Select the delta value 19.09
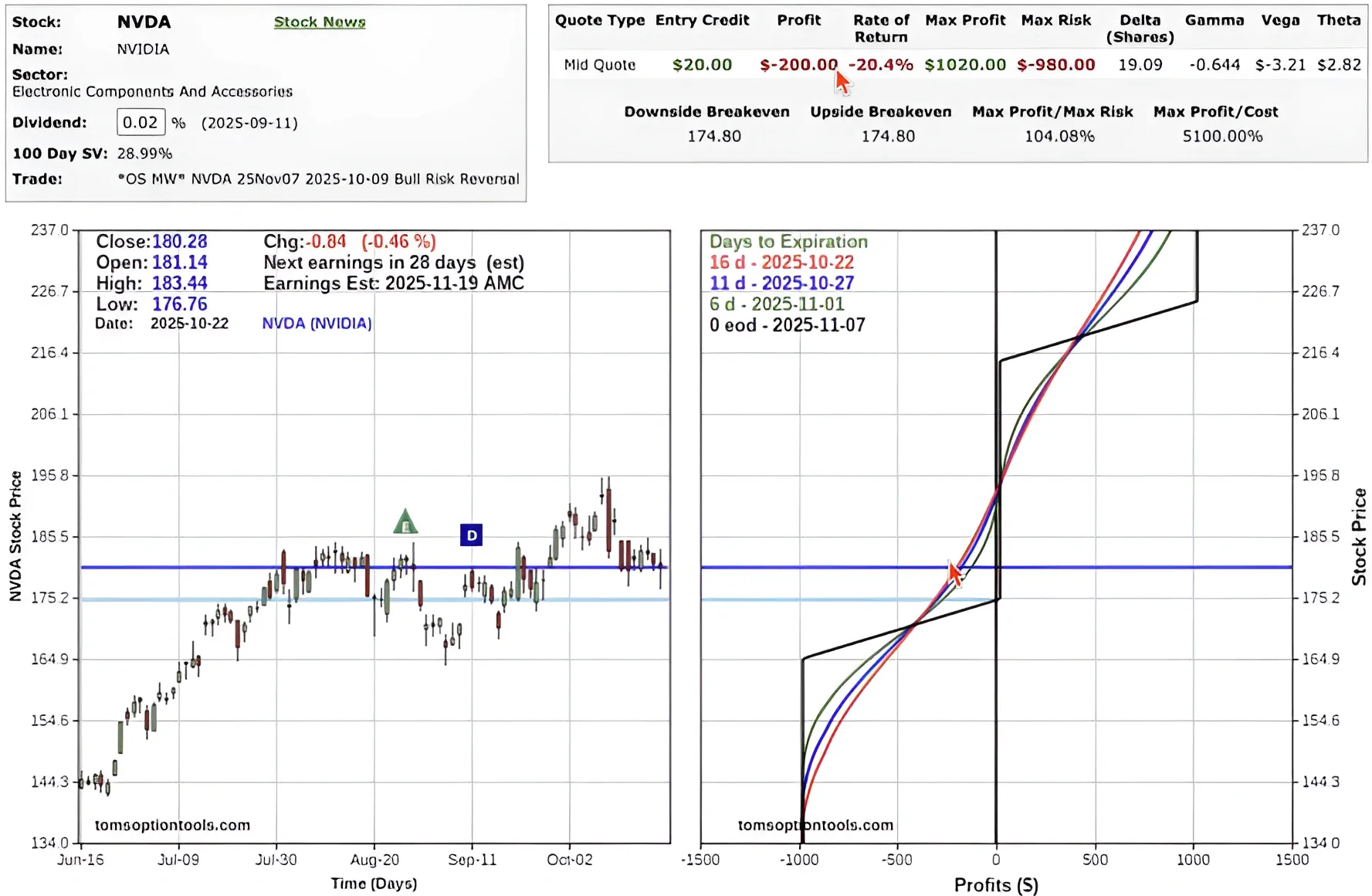This screenshot has height=896, width=1372. click(x=1140, y=65)
